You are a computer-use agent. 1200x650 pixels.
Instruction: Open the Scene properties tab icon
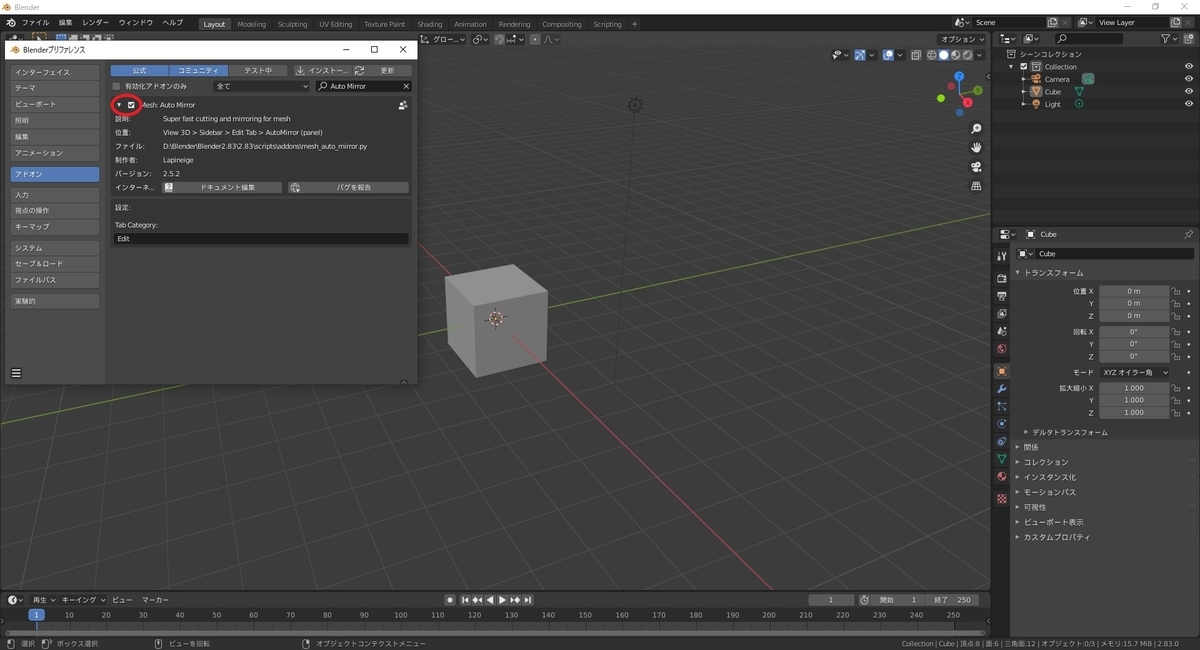[x=1001, y=331]
